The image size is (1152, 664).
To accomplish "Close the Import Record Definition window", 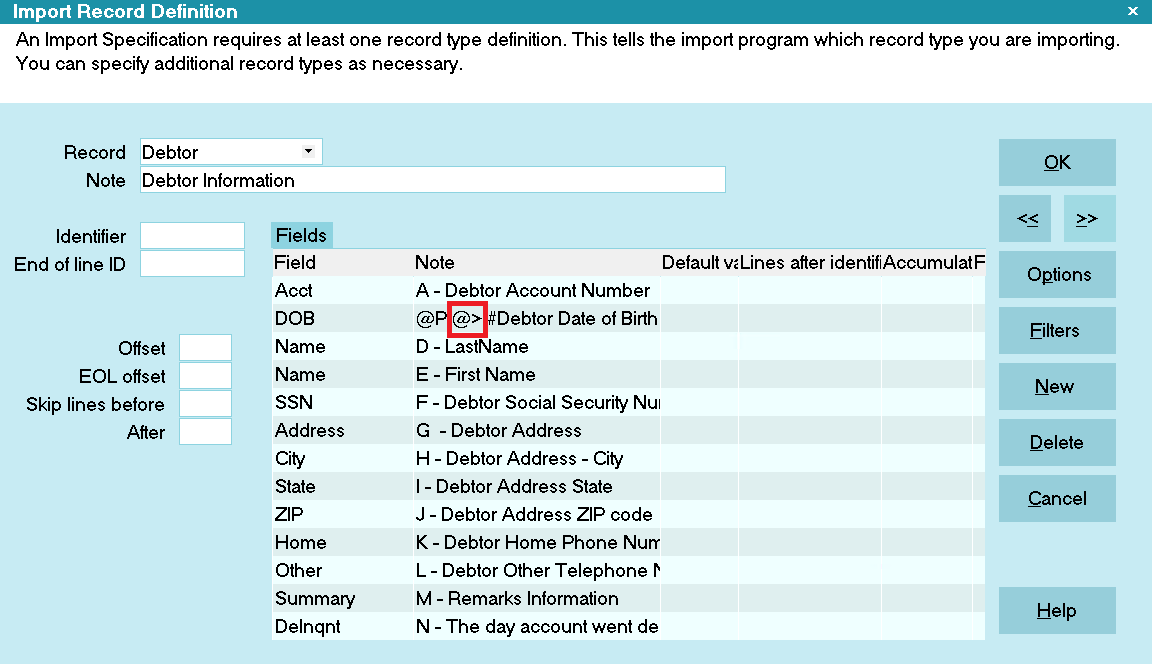I will [x=1132, y=11].
